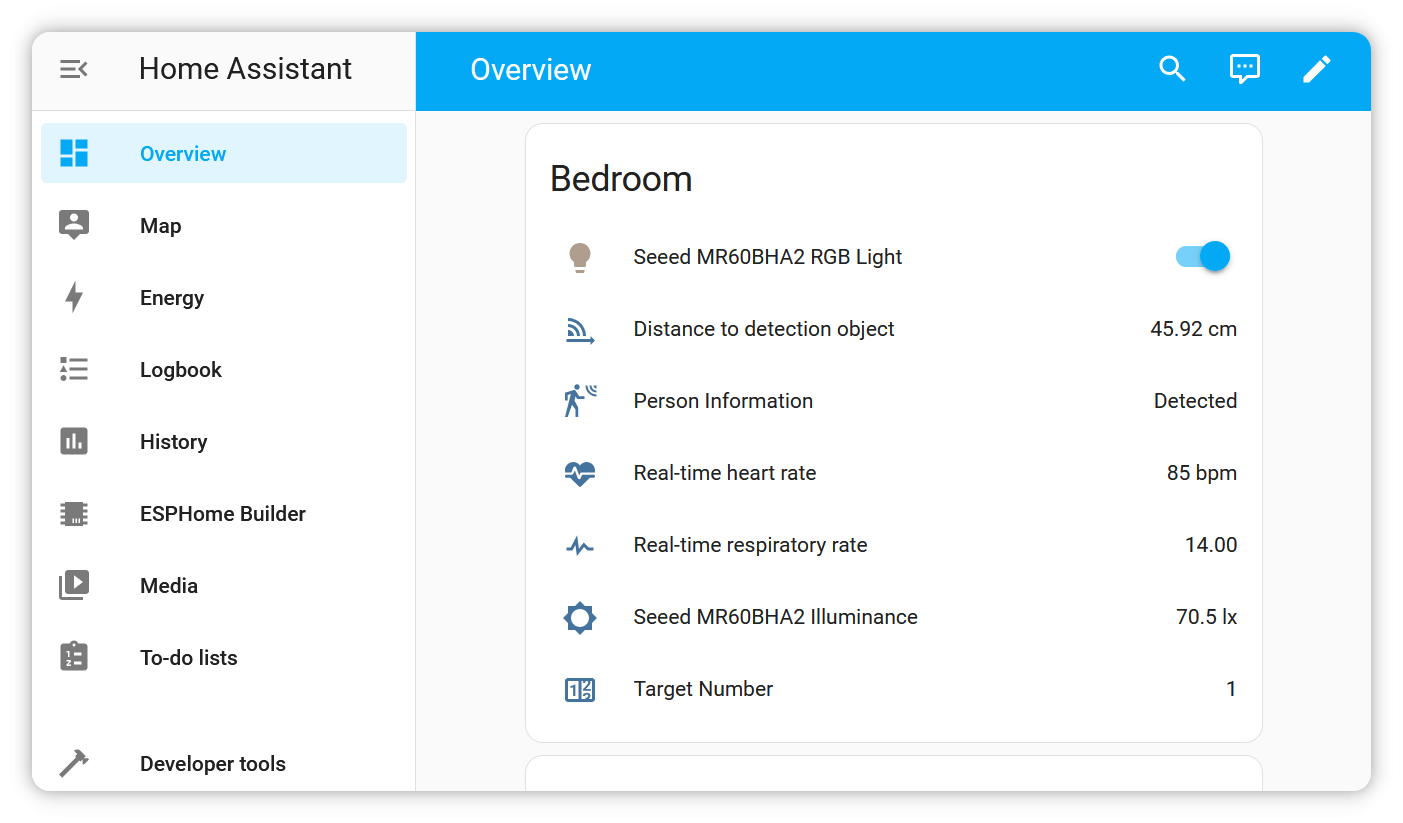Open Seeed MR60BHA2 RGB Light details

768,257
